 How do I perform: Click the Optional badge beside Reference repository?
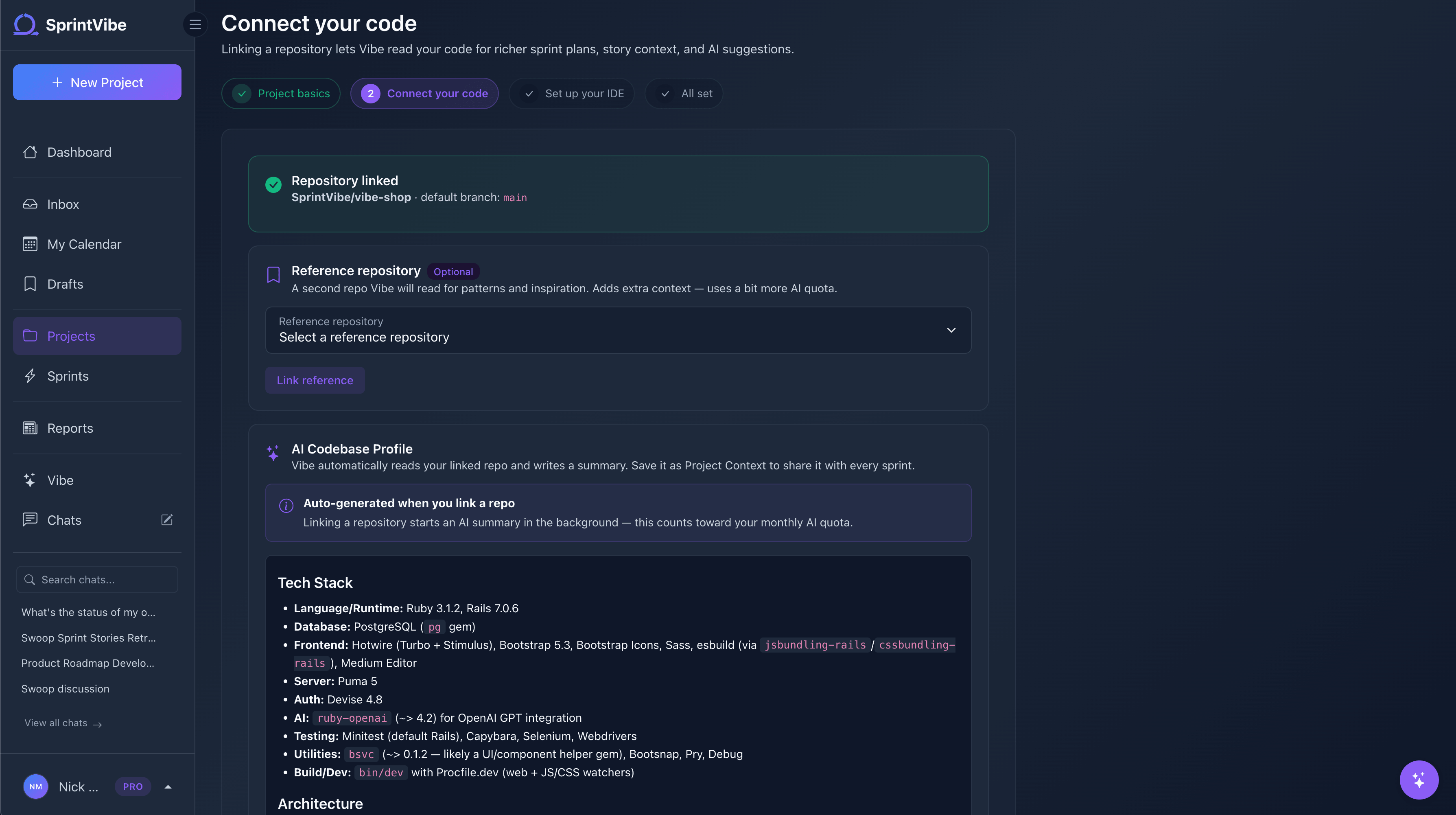point(453,272)
